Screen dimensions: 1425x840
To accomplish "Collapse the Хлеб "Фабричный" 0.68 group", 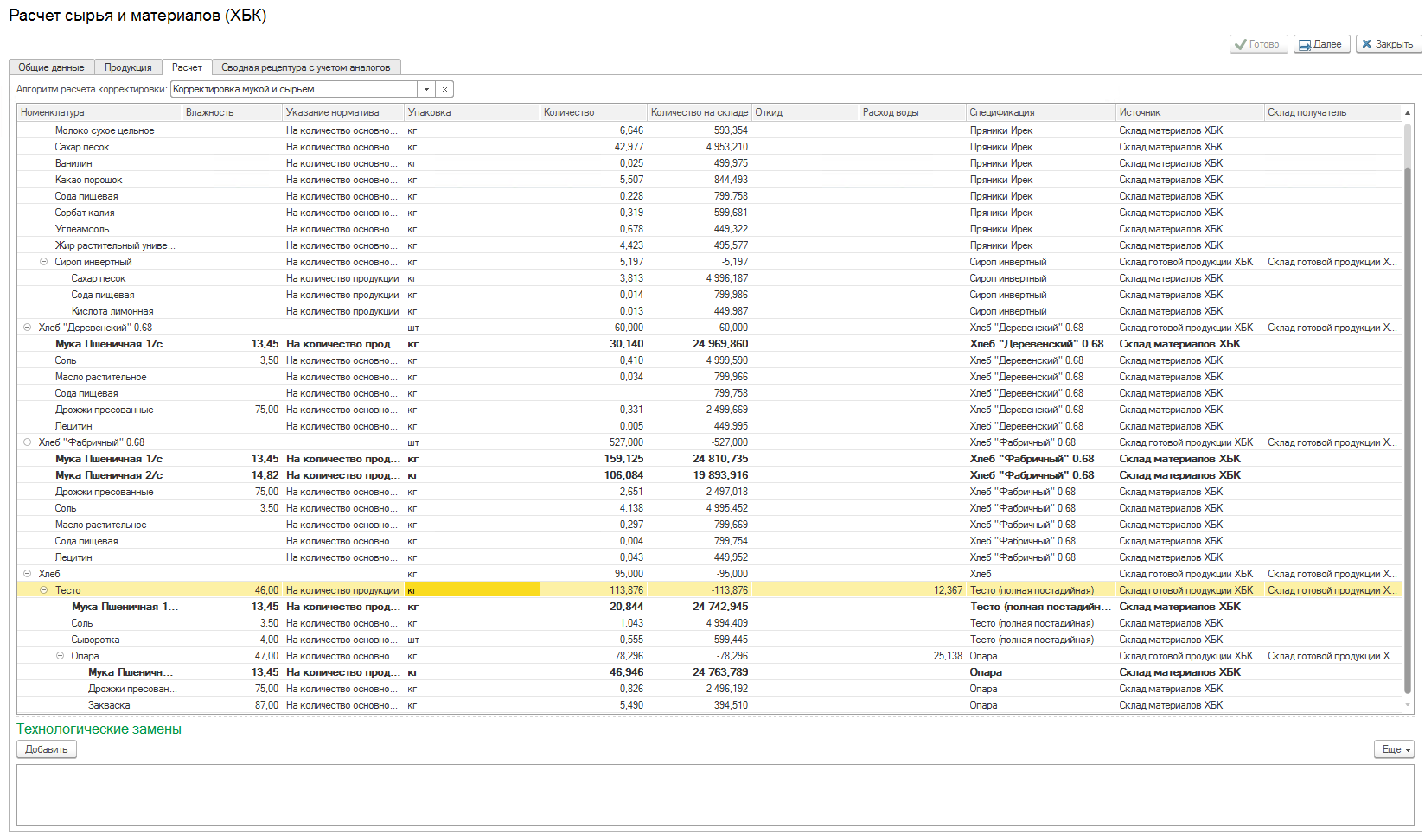I will (27, 442).
